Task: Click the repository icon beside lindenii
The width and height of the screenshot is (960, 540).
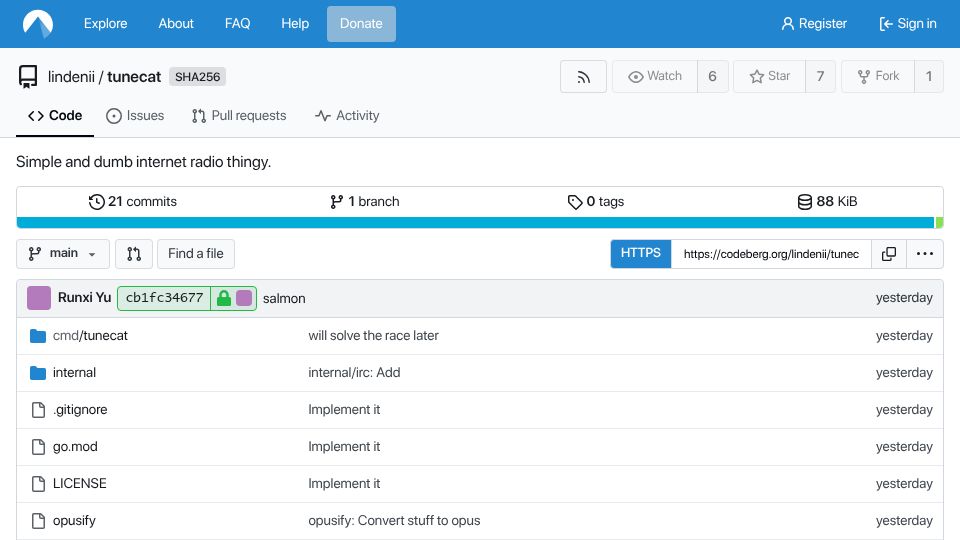Action: (x=28, y=77)
